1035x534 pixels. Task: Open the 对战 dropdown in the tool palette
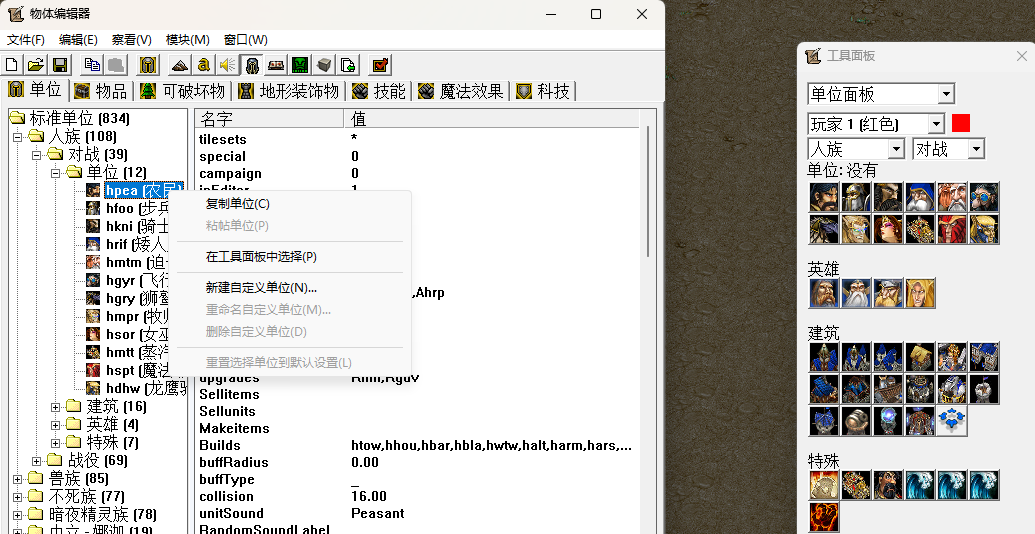(949, 149)
